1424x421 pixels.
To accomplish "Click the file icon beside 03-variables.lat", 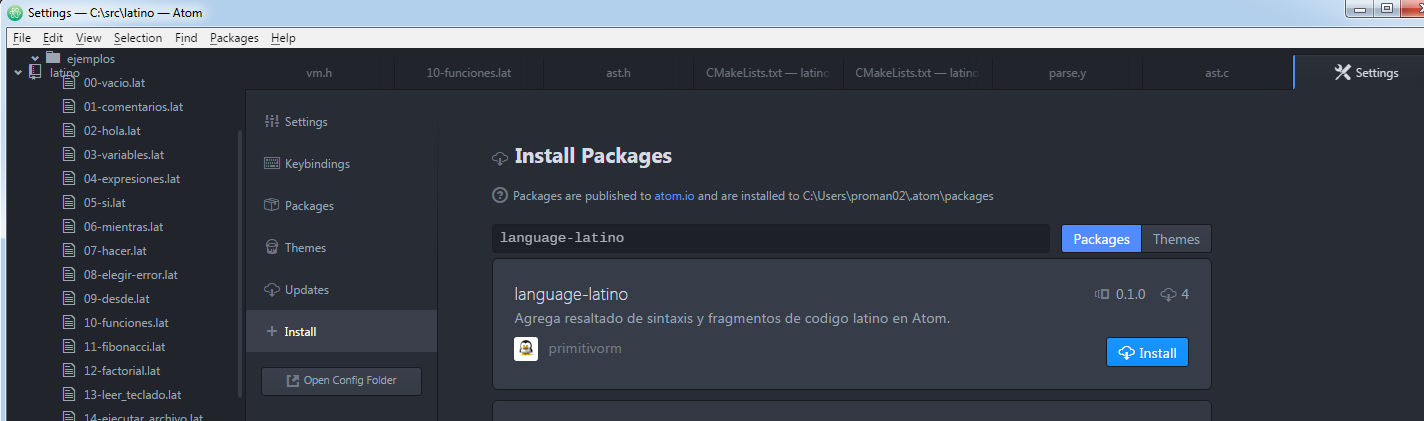I will (x=69, y=155).
